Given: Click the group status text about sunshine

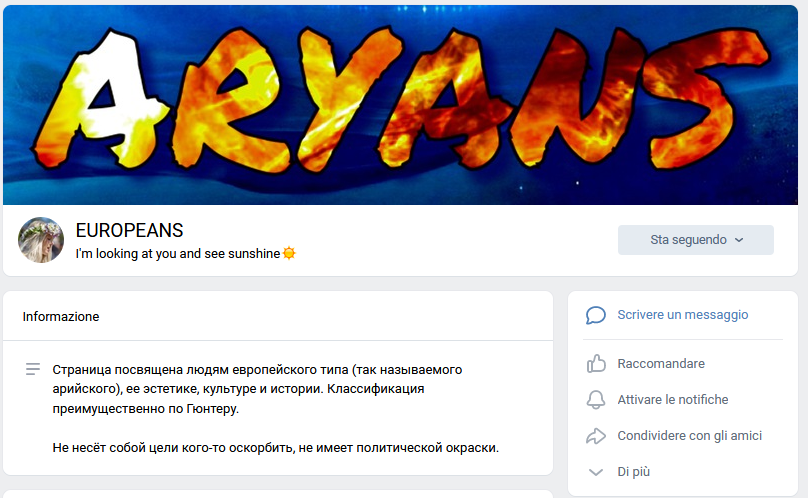Looking at the screenshot, I should (178, 254).
